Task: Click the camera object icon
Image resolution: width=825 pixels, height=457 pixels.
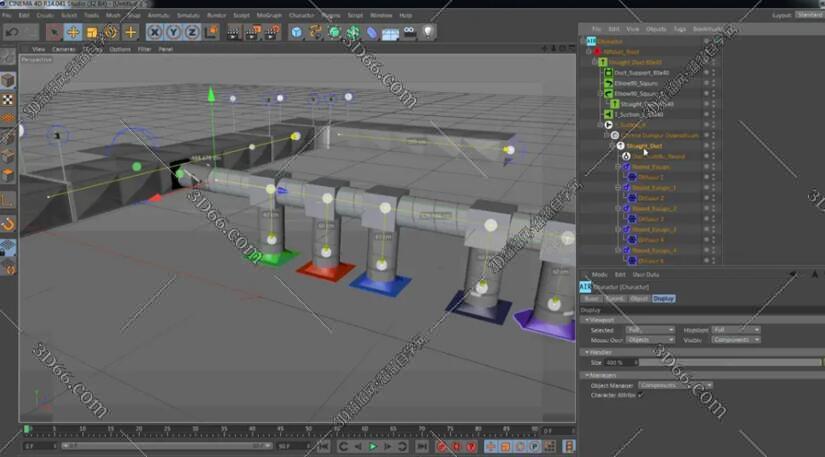Action: click(408, 32)
